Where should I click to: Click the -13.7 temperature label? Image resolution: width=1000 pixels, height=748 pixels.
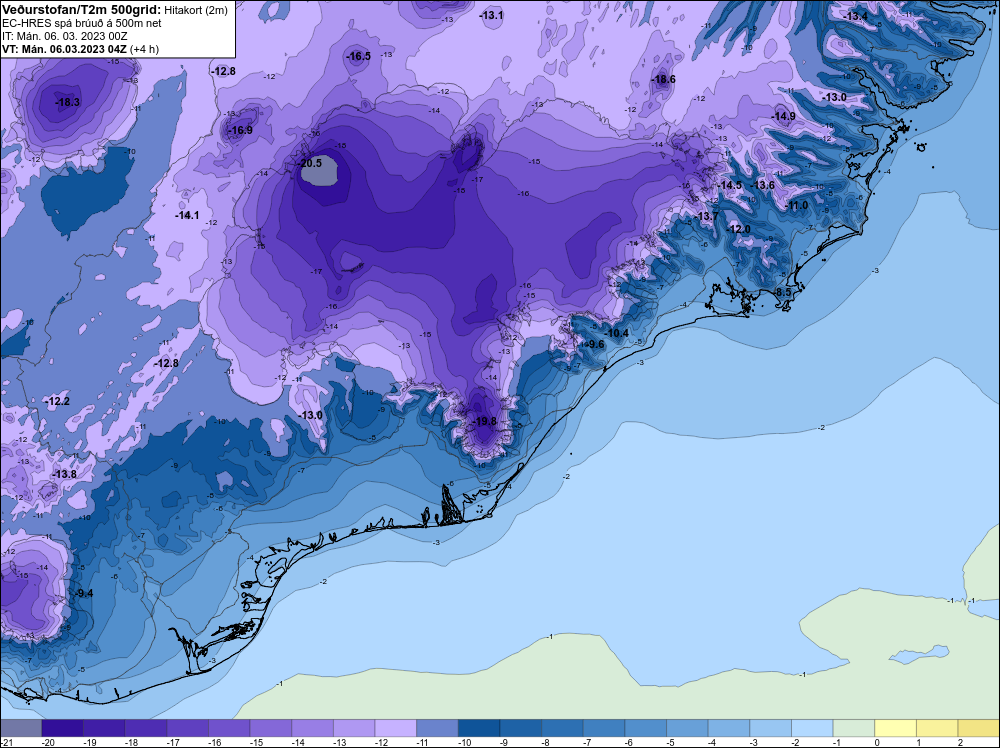pos(707,216)
